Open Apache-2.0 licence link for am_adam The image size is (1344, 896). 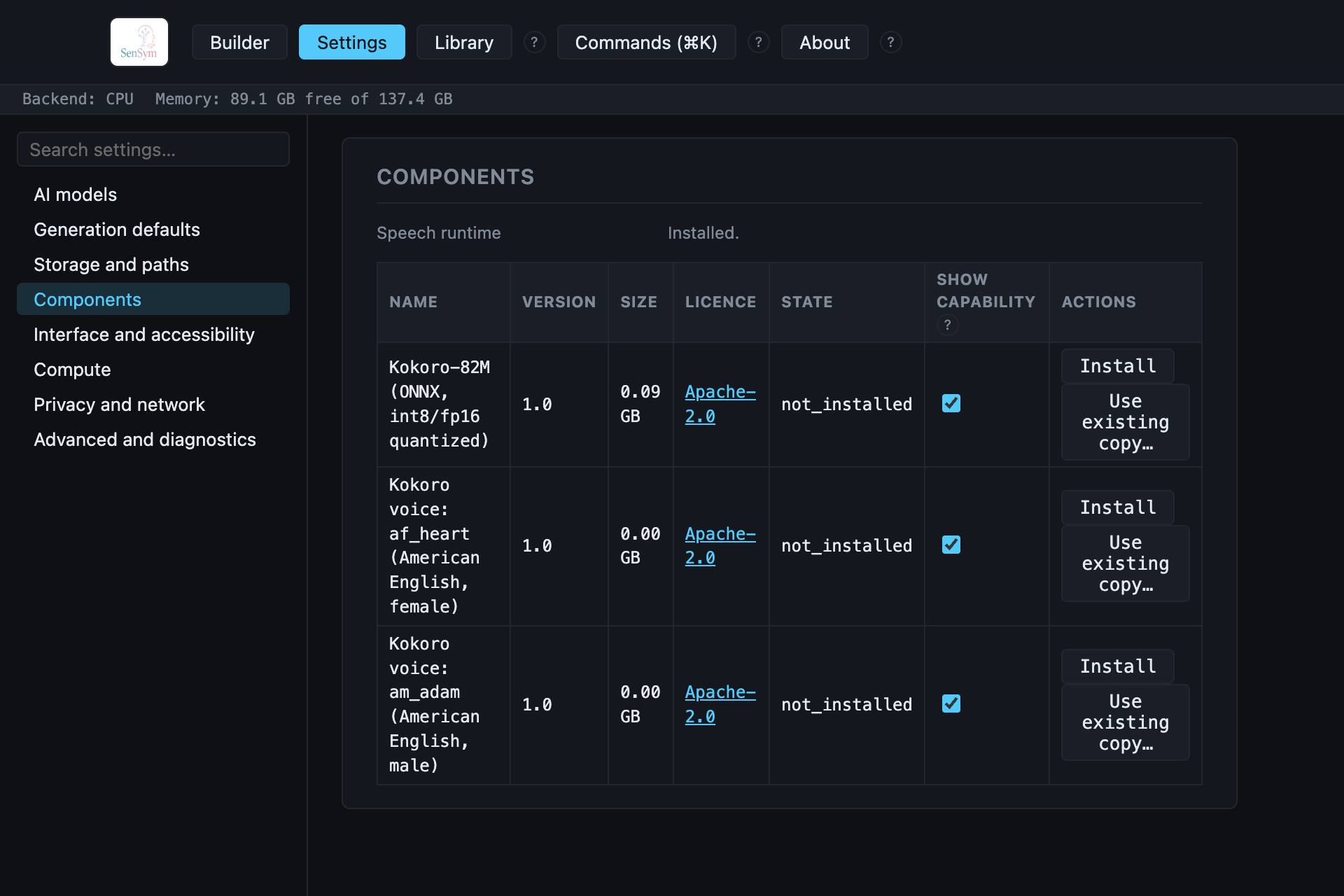click(720, 704)
